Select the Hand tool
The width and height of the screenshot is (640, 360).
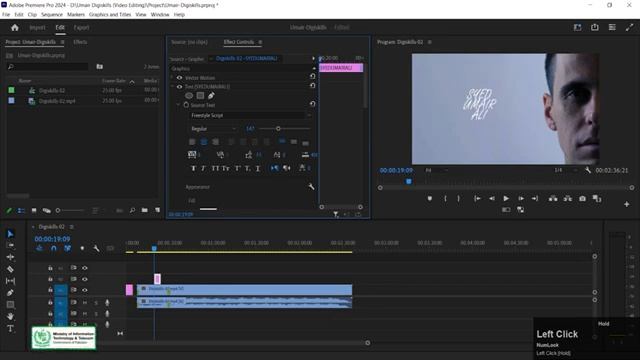pyautogui.click(x=10, y=316)
